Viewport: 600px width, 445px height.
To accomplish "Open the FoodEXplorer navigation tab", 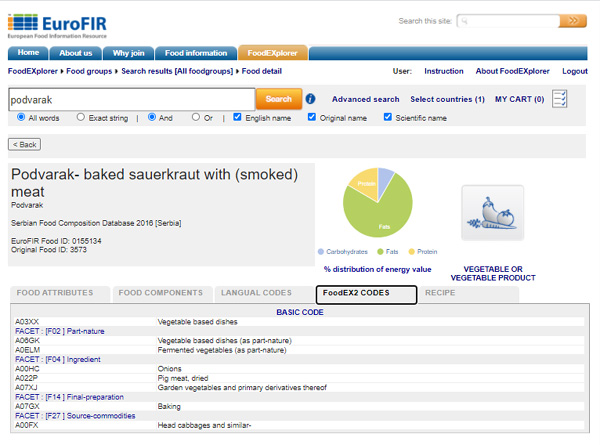I will coord(272,53).
